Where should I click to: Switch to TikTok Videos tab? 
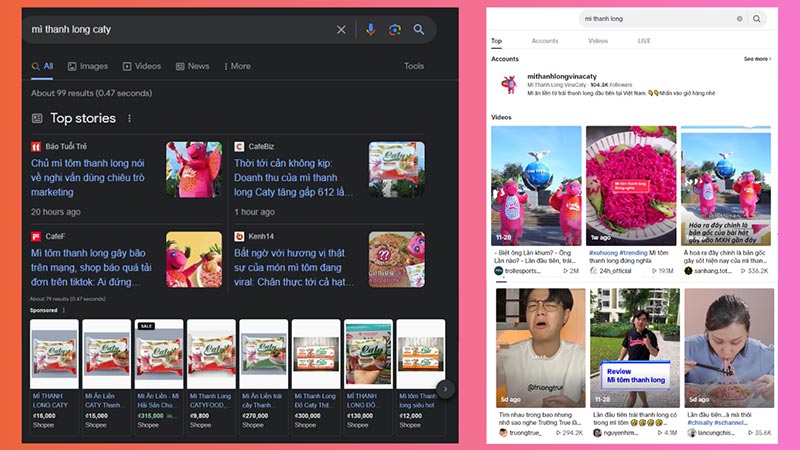point(598,41)
